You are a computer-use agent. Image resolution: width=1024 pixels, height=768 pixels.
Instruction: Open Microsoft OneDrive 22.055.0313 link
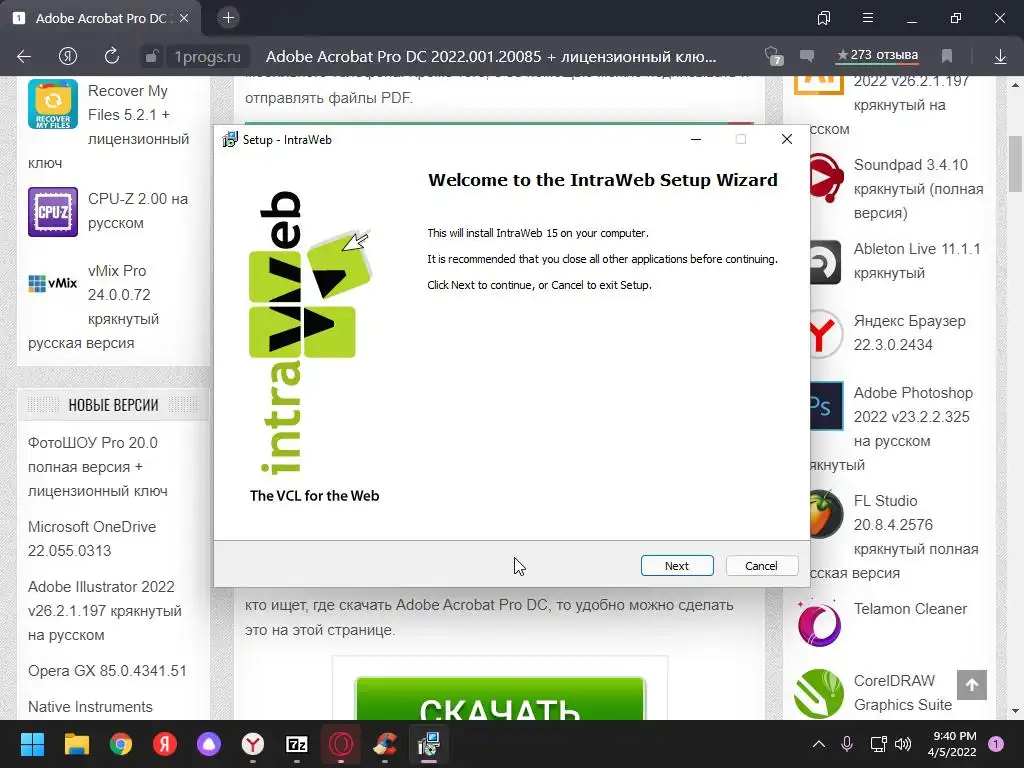(92, 539)
